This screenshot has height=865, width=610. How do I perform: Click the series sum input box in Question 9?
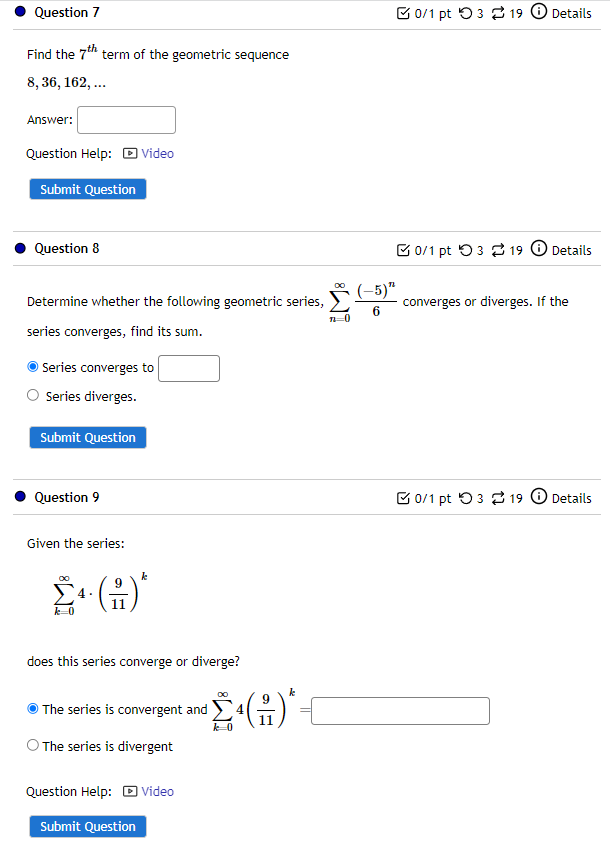click(399, 710)
